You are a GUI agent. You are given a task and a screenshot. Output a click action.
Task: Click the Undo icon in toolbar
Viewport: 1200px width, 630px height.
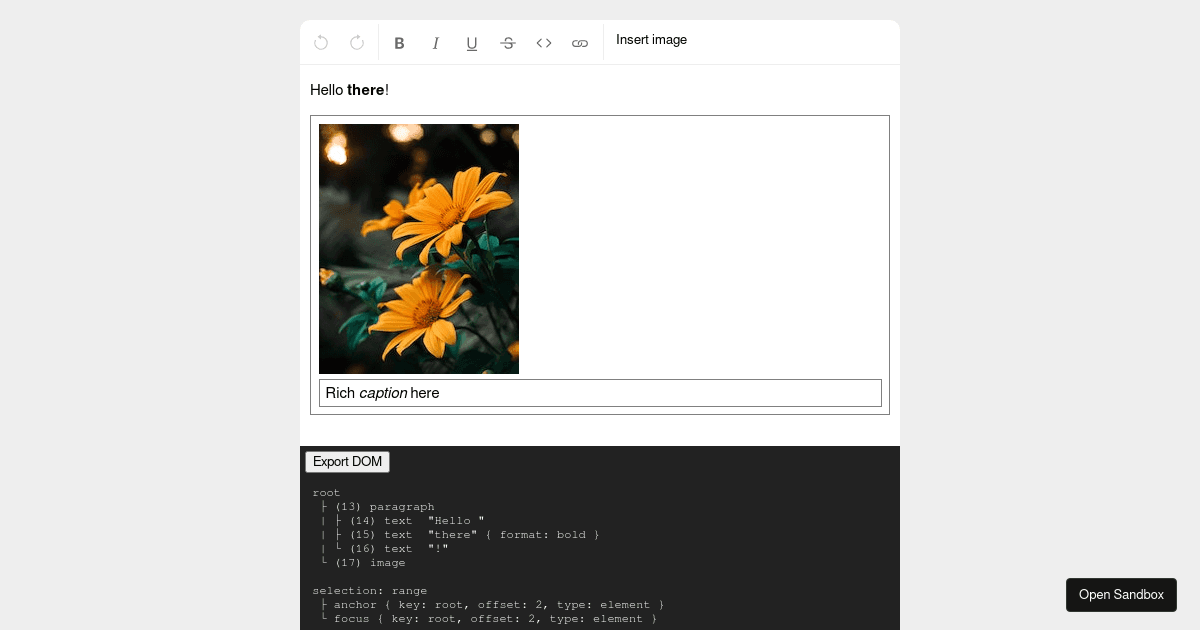(x=321, y=43)
